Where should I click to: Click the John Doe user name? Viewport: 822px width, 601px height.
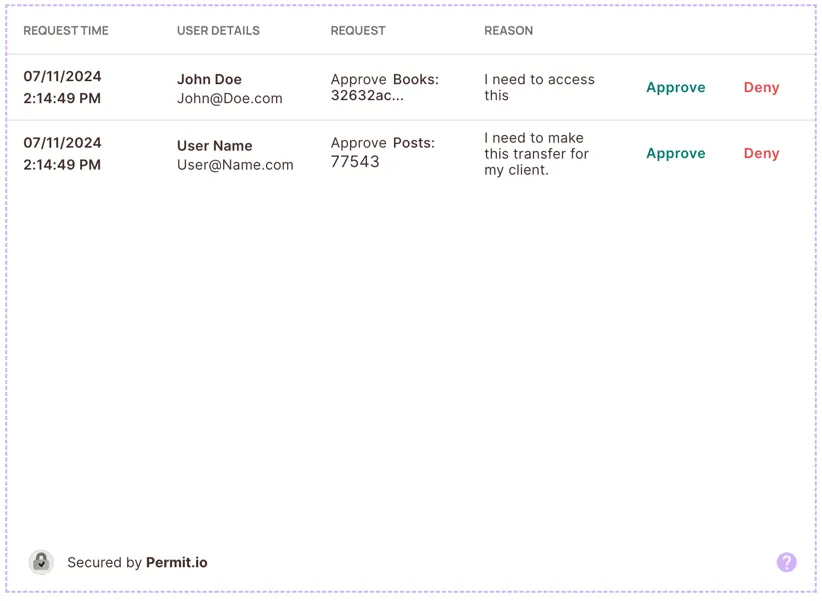(x=209, y=80)
